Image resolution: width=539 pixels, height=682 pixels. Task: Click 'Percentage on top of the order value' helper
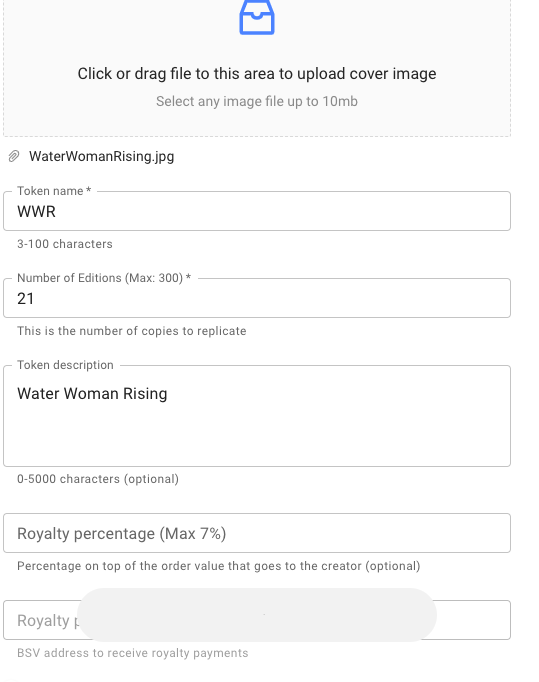pyautogui.click(x=219, y=566)
